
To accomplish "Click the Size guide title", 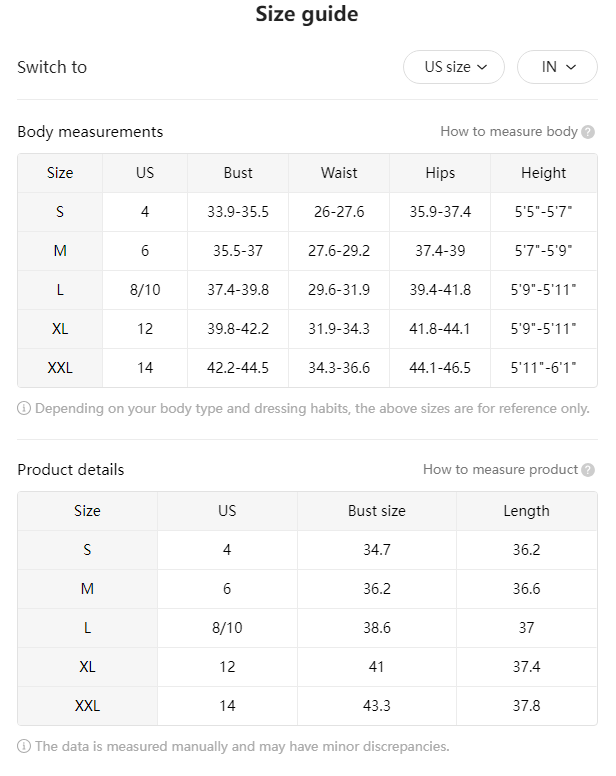I will (x=307, y=14).
